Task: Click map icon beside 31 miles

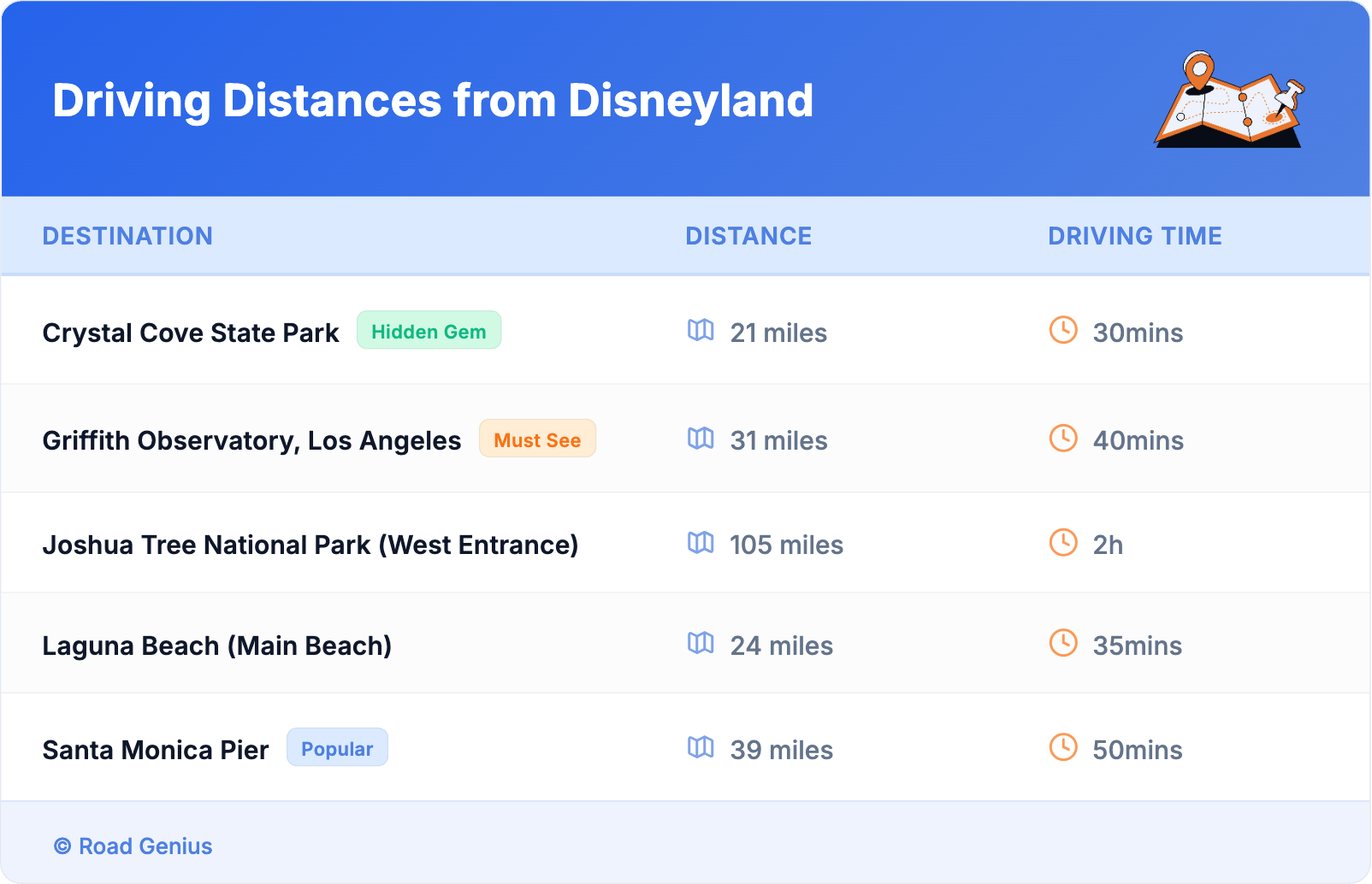Action: (701, 439)
